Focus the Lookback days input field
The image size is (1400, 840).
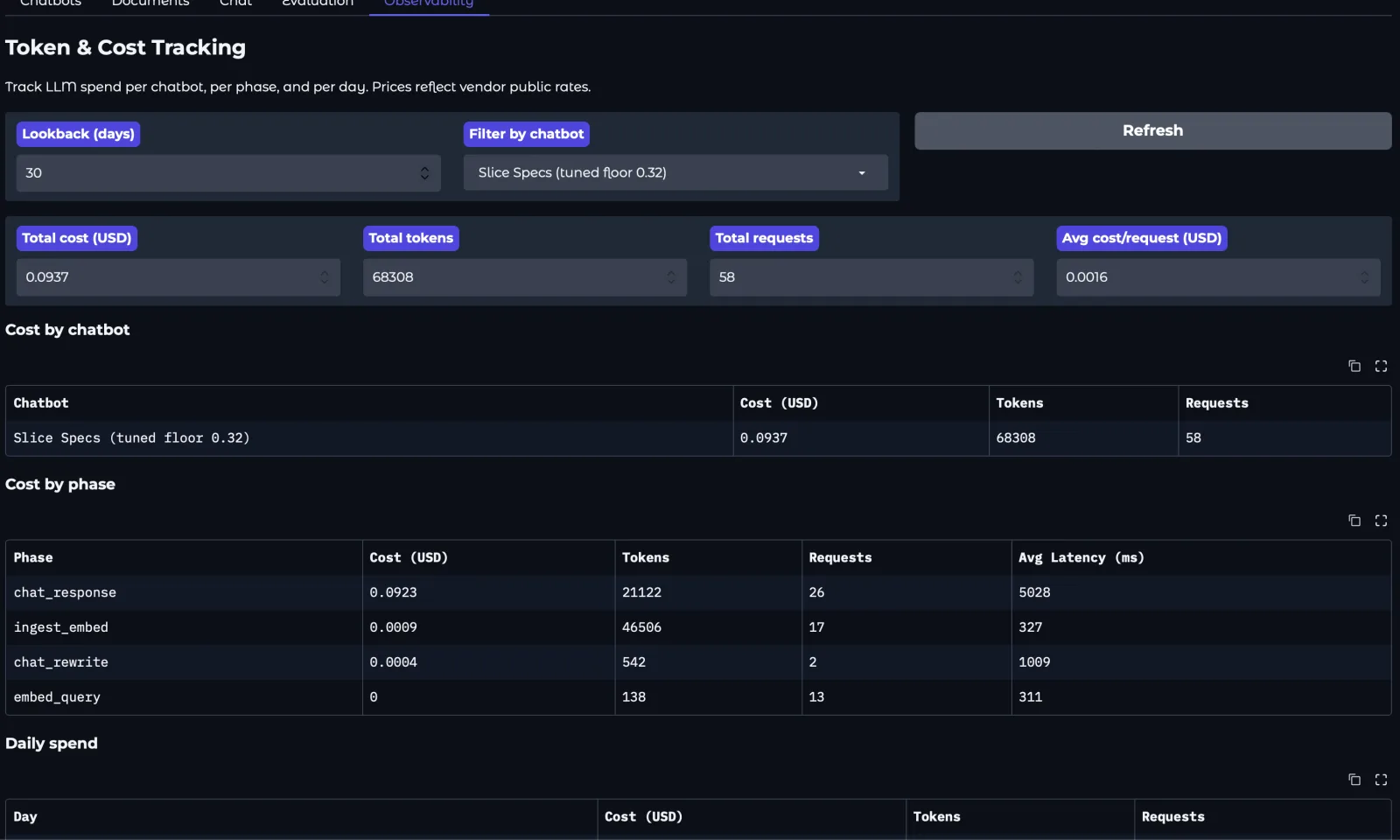click(x=227, y=173)
